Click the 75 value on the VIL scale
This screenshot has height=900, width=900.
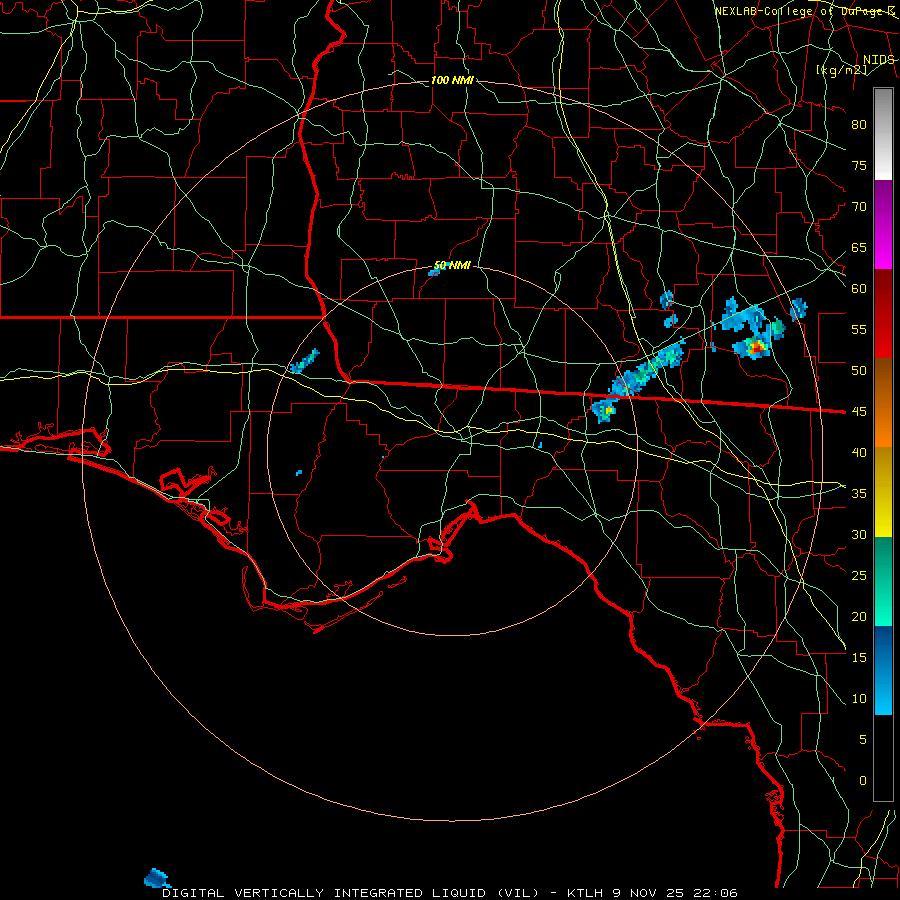(x=859, y=165)
